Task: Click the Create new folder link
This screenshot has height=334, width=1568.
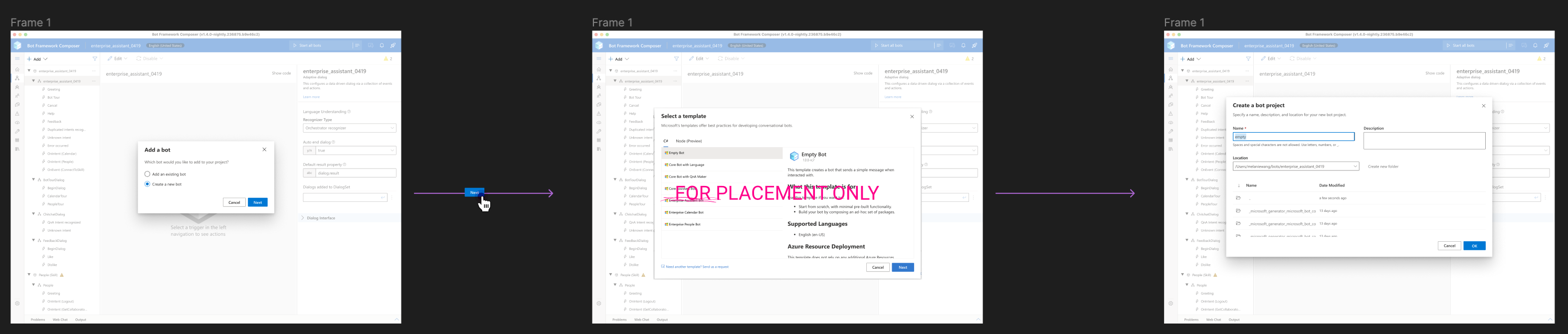Action: pos(1383,166)
